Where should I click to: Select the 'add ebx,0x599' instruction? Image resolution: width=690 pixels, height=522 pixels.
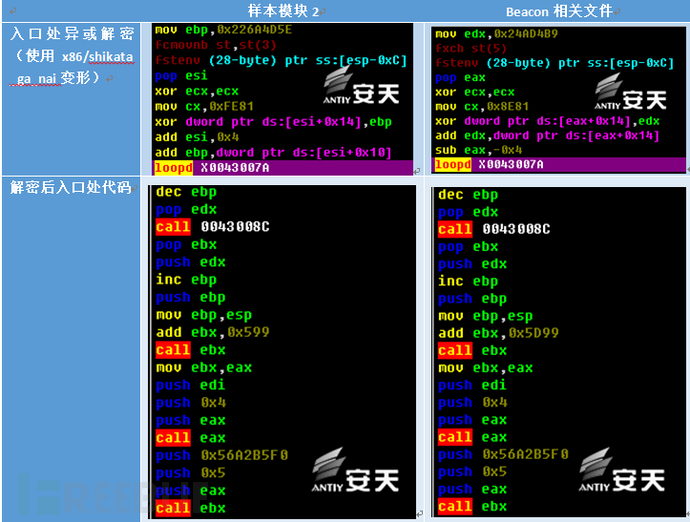(213, 332)
